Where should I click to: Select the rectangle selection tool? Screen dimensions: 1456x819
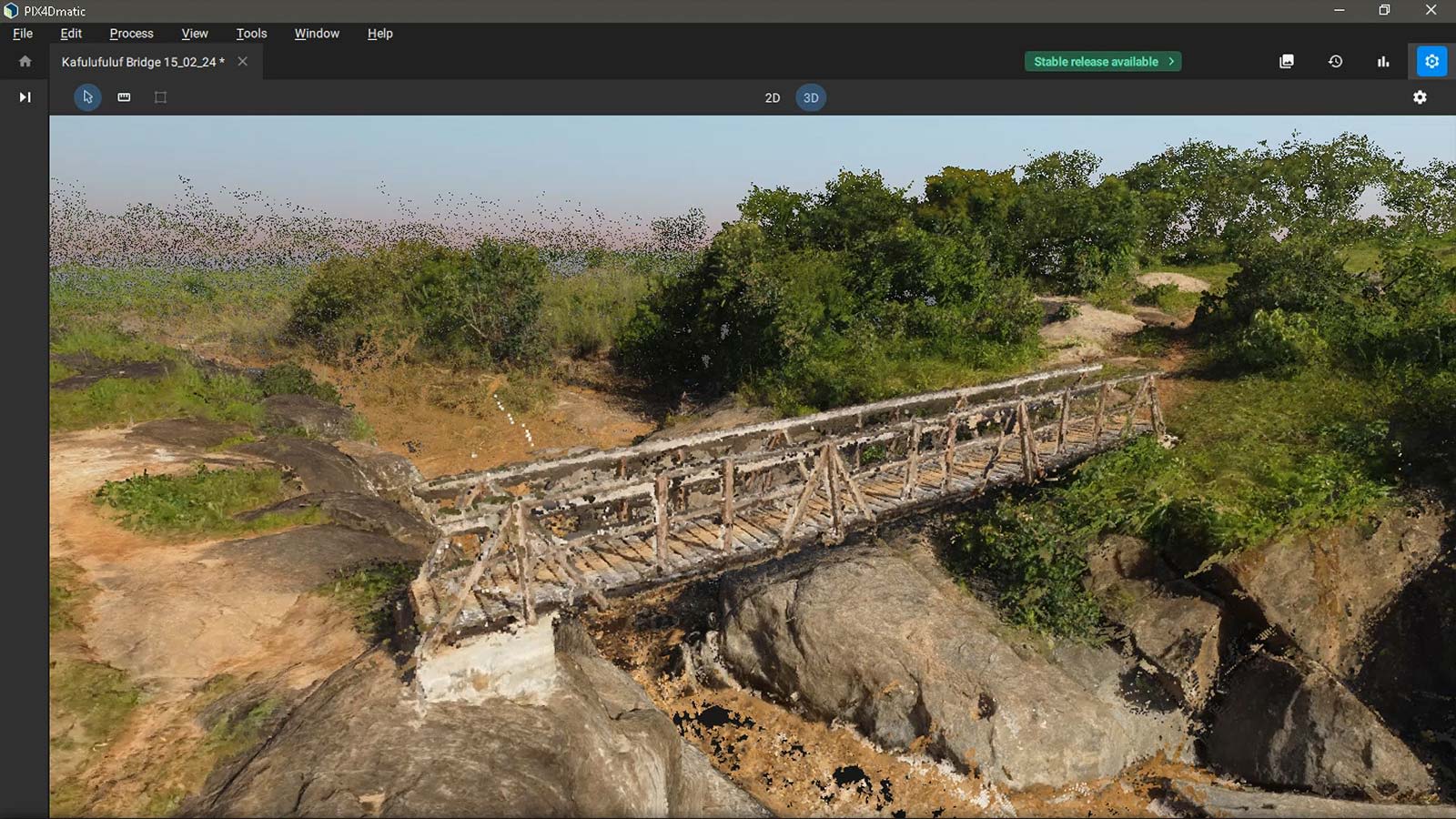(160, 97)
